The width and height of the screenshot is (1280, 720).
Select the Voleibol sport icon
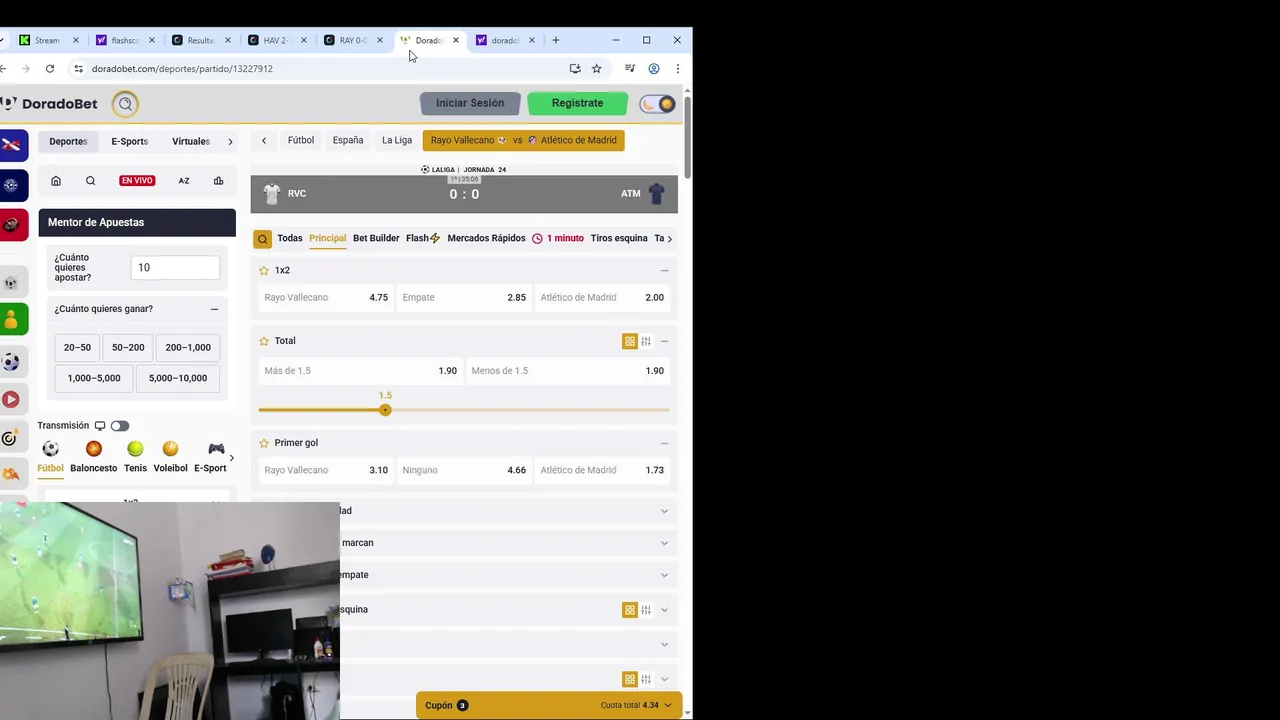[170, 449]
